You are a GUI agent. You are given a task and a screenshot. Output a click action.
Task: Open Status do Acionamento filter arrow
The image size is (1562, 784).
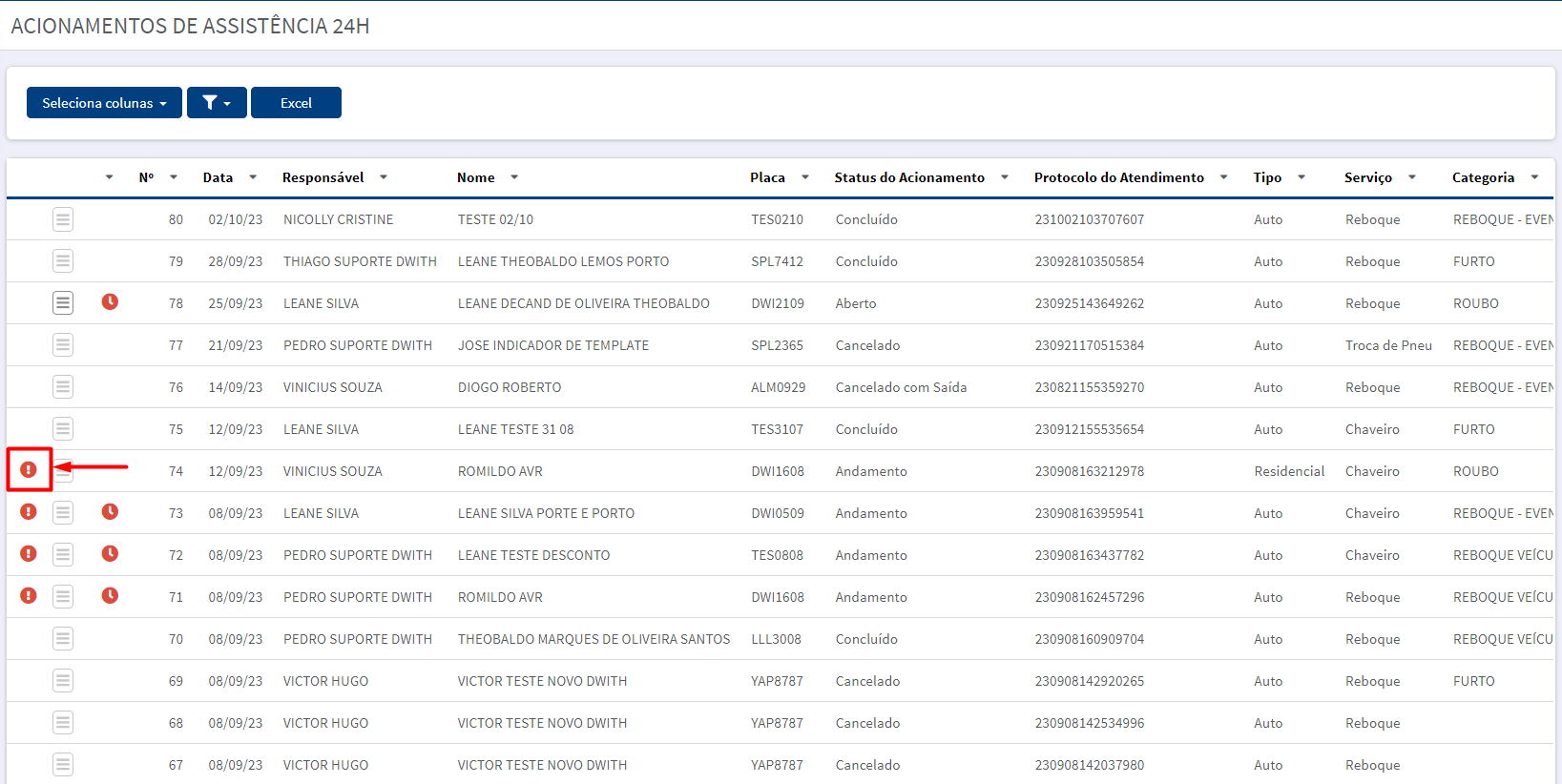(1005, 177)
